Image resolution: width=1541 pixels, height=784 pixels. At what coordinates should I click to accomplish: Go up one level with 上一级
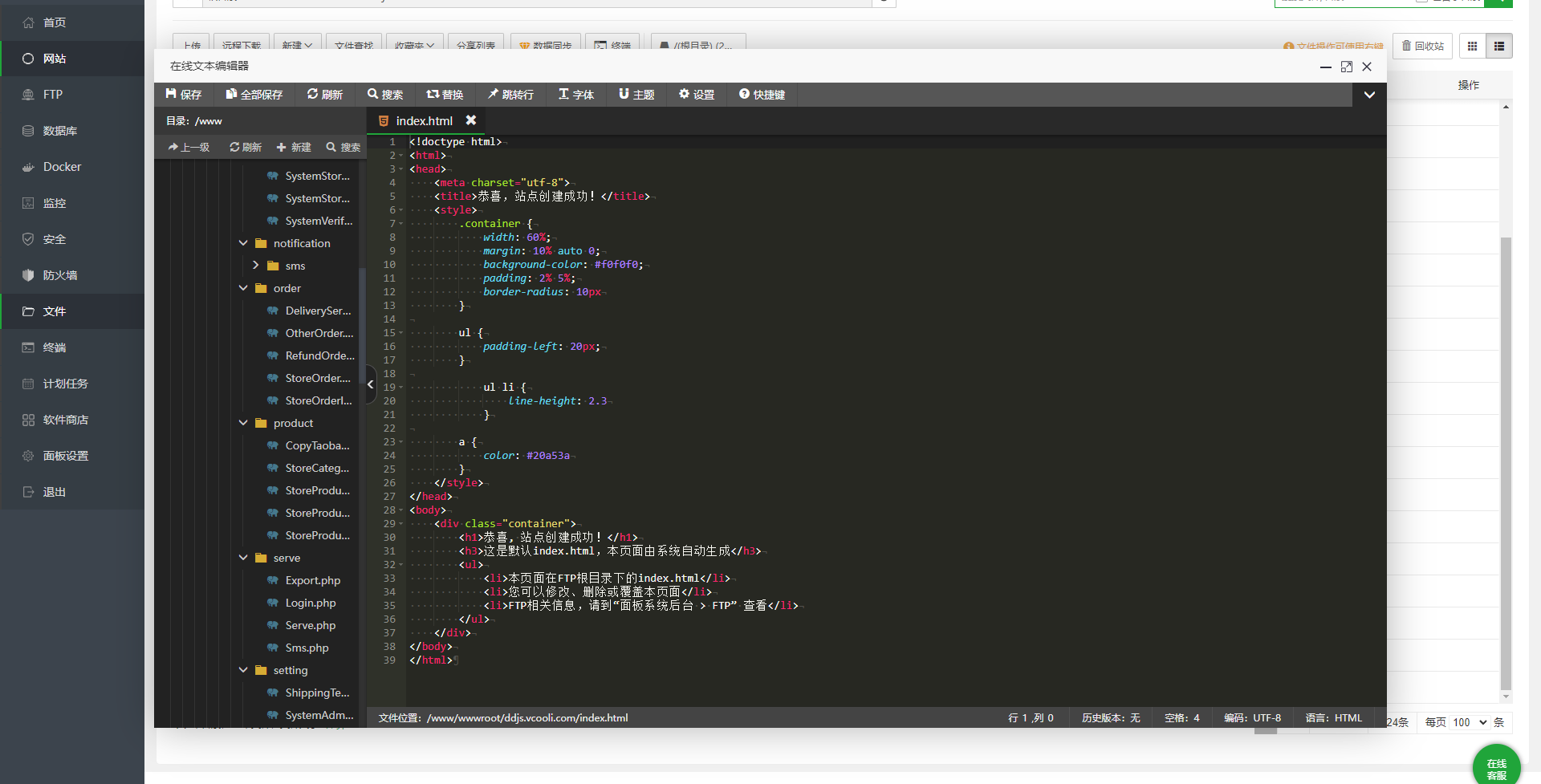pyautogui.click(x=189, y=148)
